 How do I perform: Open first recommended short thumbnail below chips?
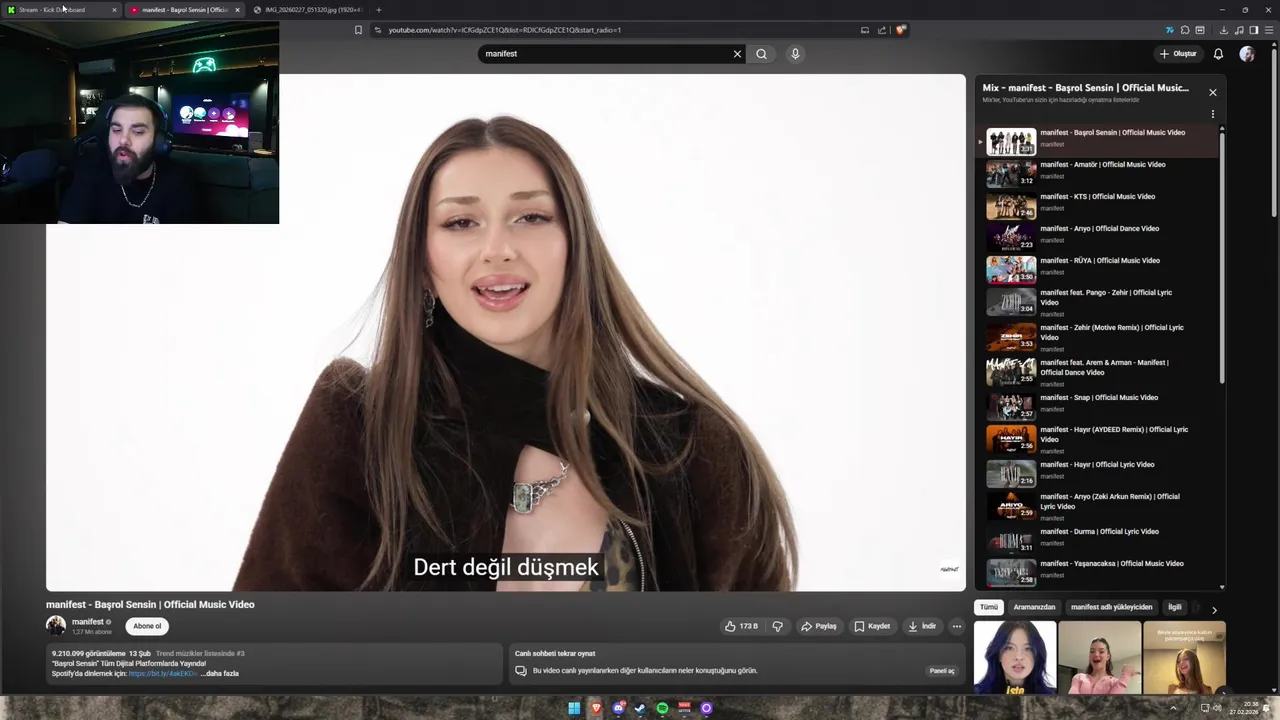pyautogui.click(x=1015, y=657)
